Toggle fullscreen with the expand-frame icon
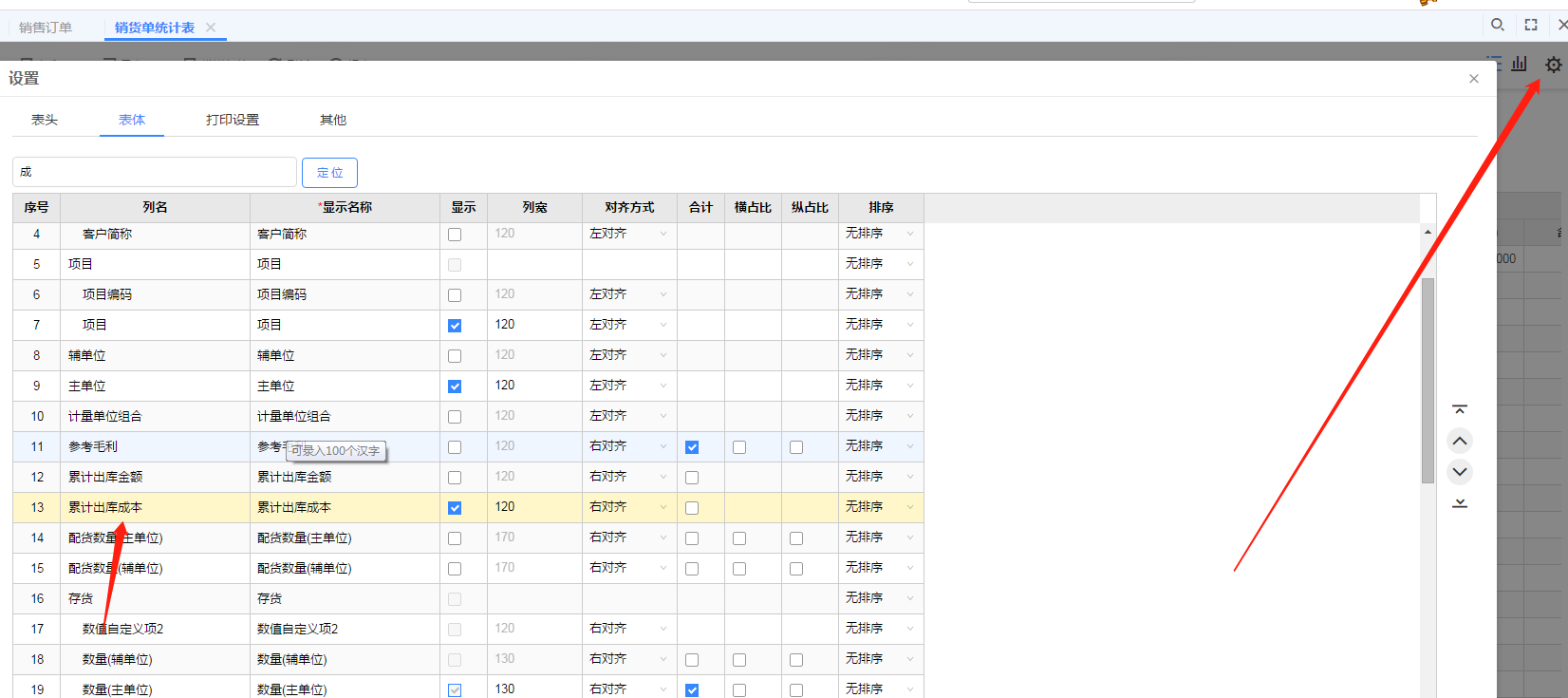 1531,25
